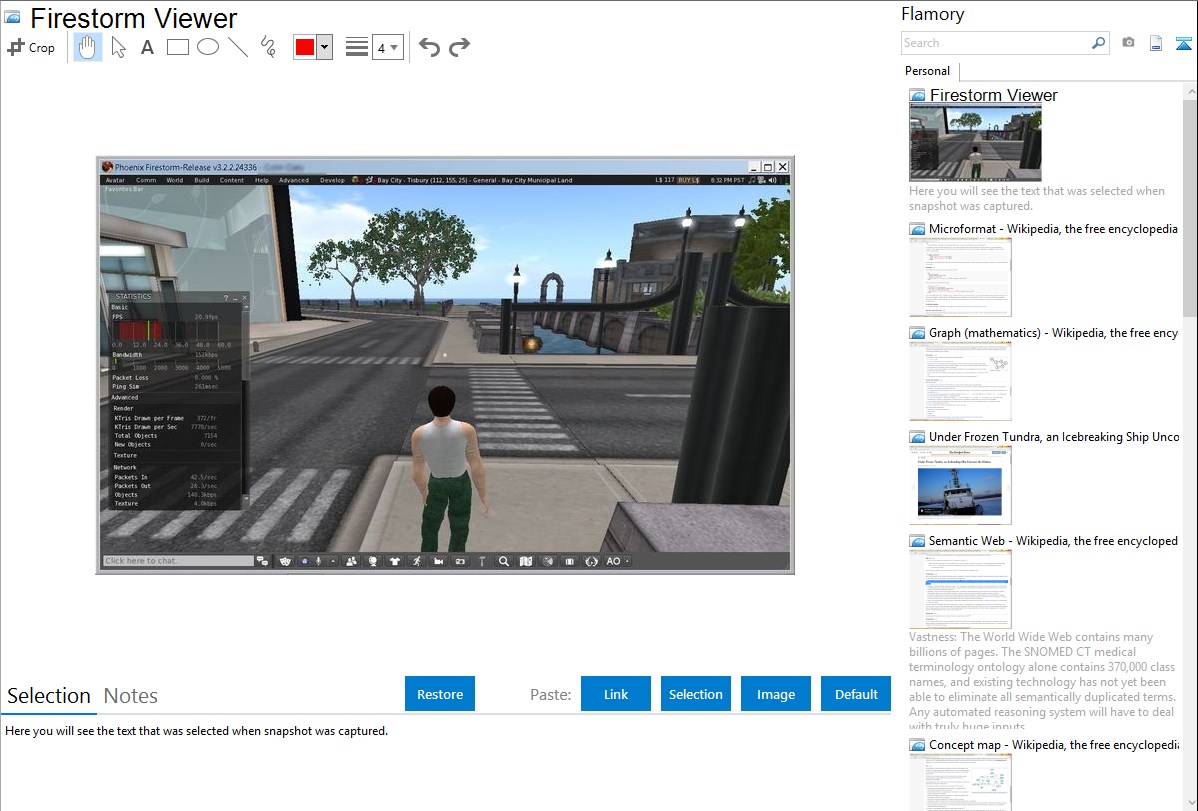Select the freehand scribble tool
The height and width of the screenshot is (811, 1198).
(267, 47)
